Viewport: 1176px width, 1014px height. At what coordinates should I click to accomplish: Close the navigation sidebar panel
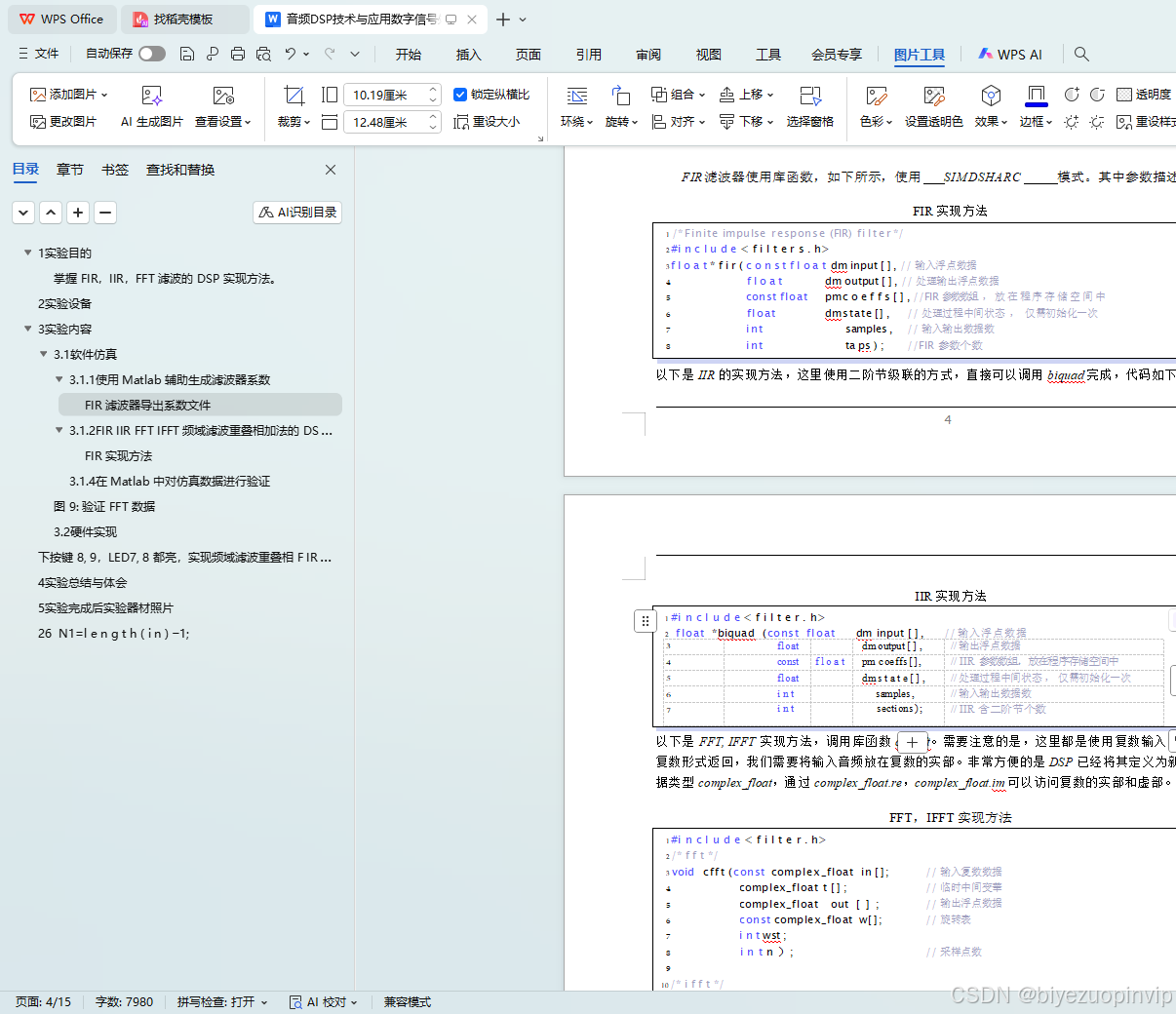(331, 170)
